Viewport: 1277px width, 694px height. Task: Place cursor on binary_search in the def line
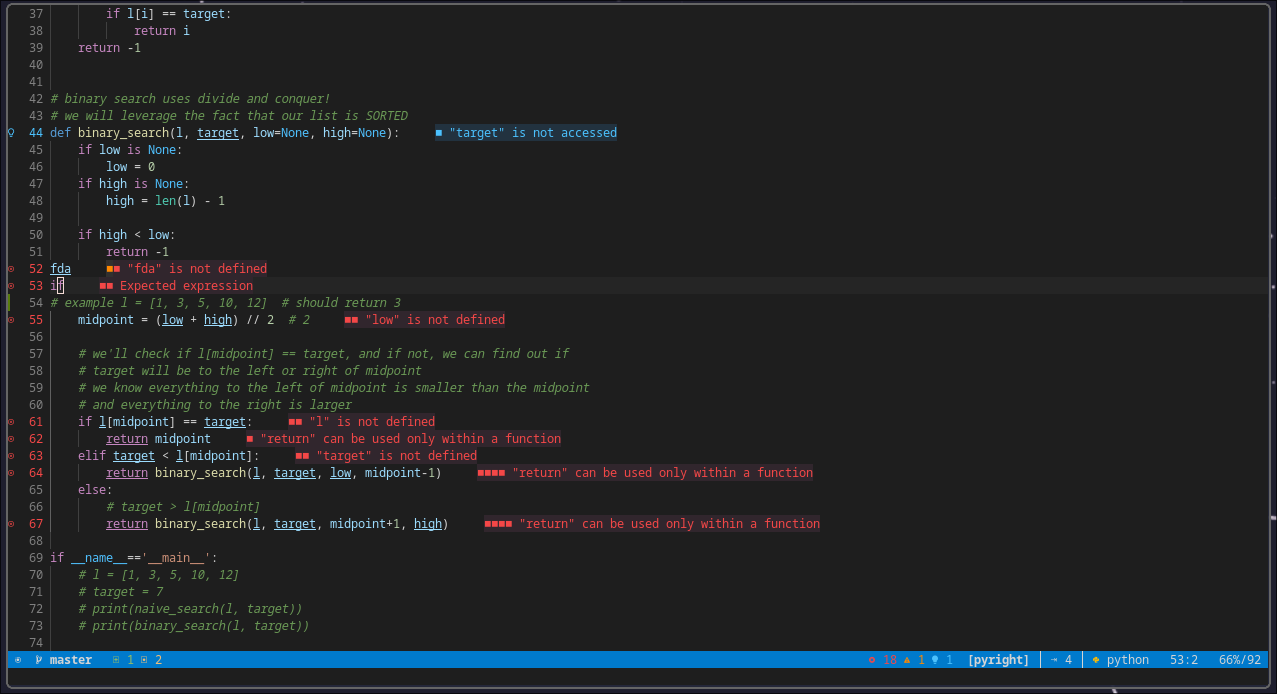tap(123, 133)
